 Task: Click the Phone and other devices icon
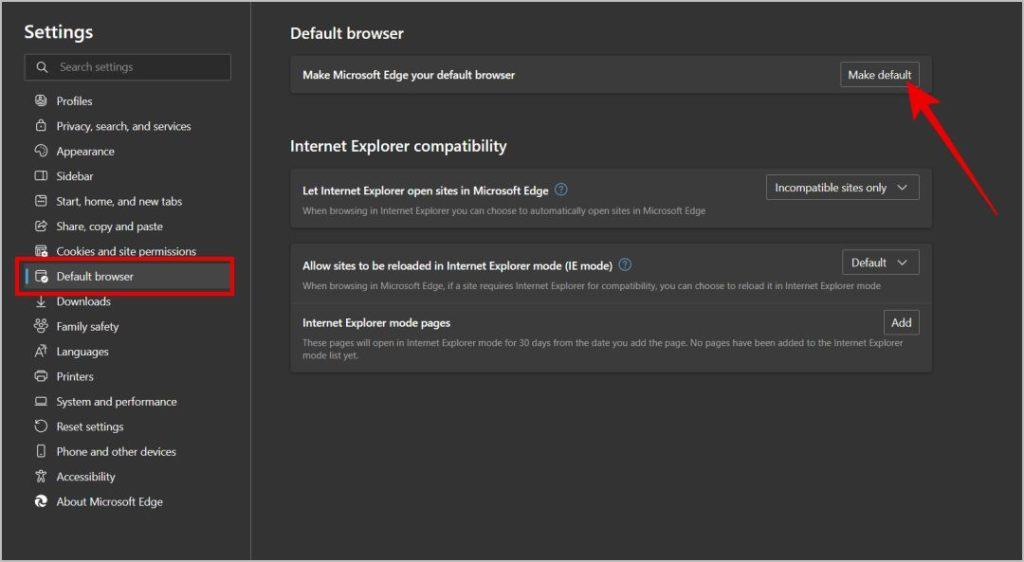pyautogui.click(x=41, y=451)
